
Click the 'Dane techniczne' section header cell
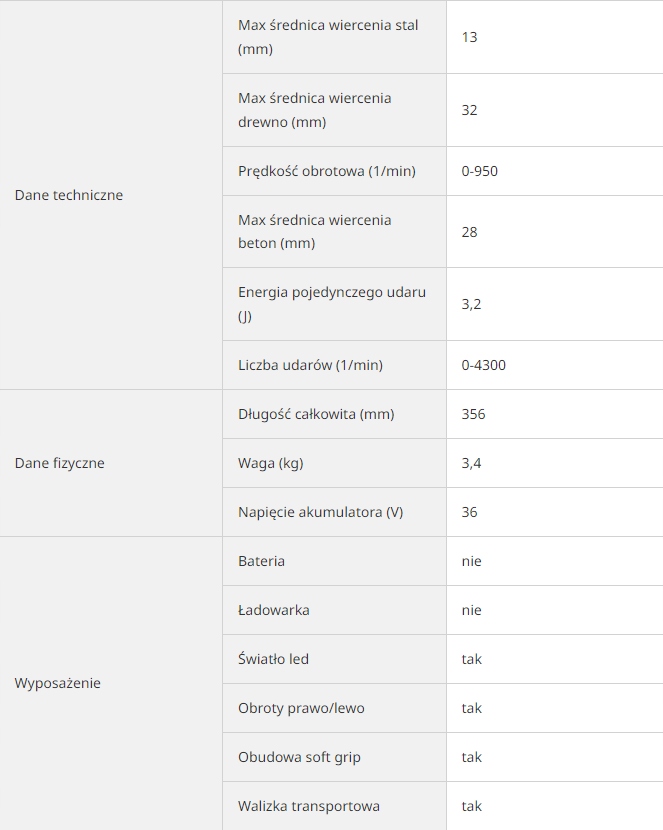pyautogui.click(x=69, y=195)
